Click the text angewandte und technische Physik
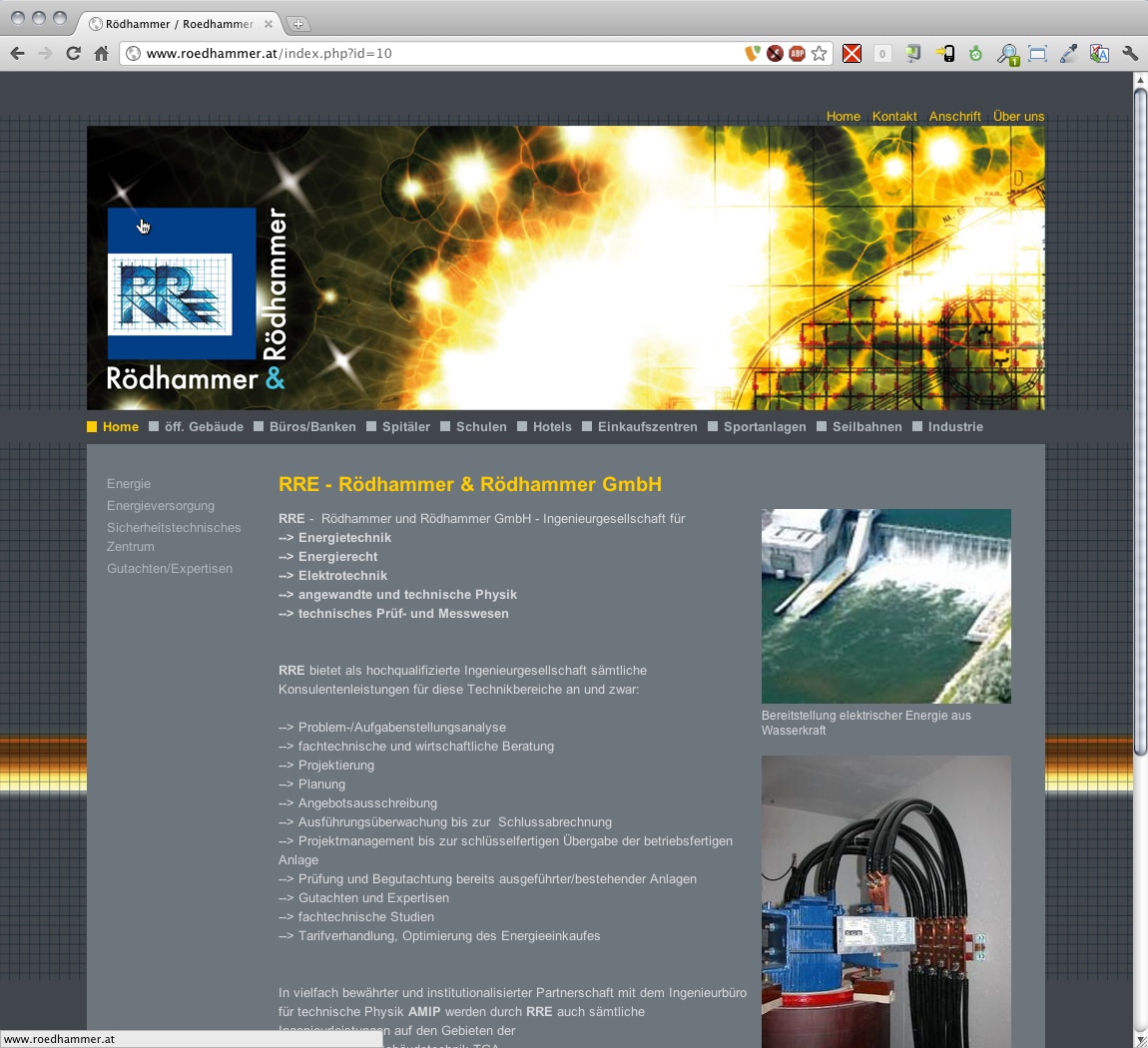 (x=408, y=595)
